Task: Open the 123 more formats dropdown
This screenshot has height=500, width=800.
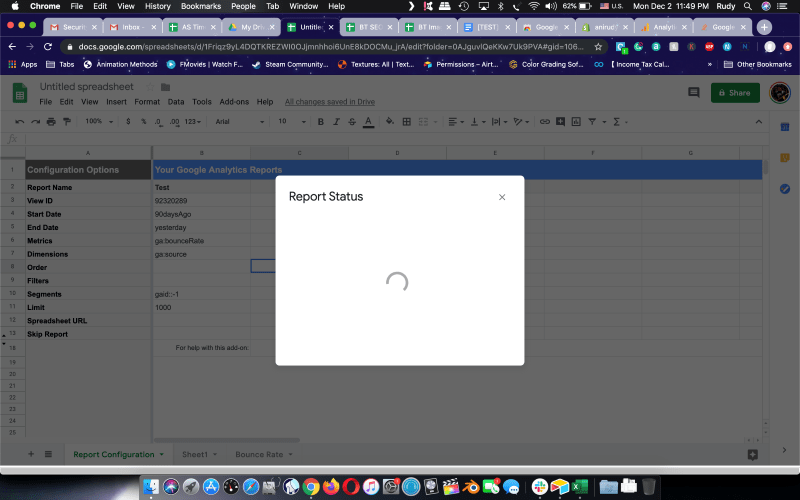Action: coord(192,121)
